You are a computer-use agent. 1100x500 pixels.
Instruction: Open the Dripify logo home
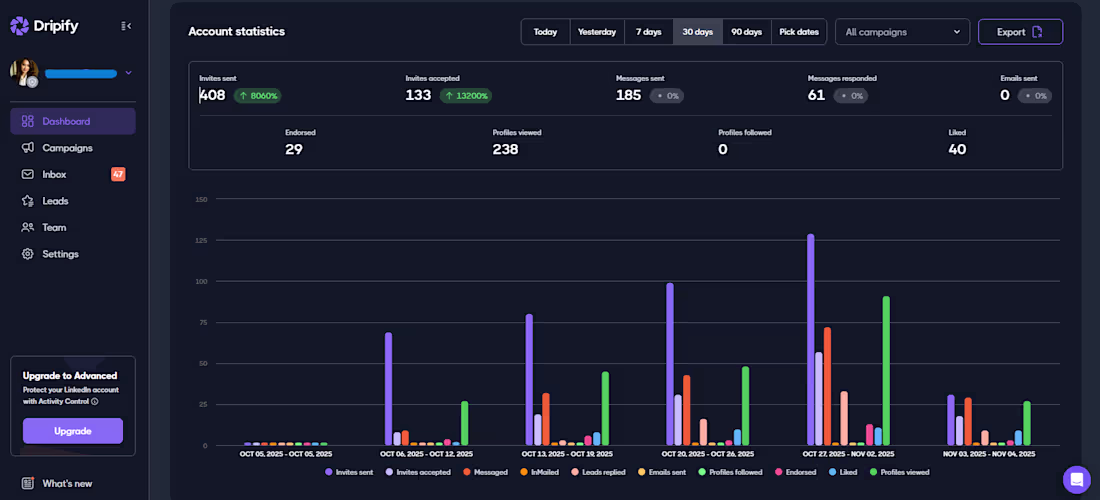tap(44, 26)
